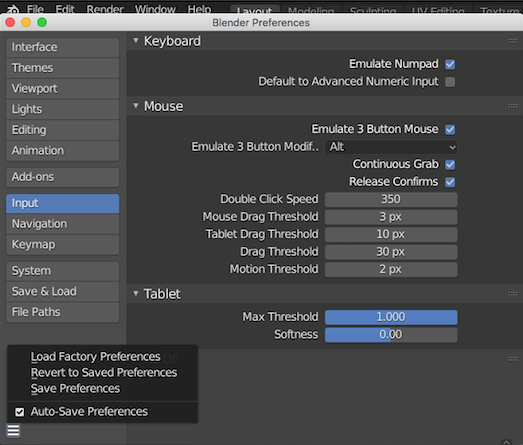Disable the Emulate Numpad checkbox
Image resolution: width=523 pixels, height=445 pixels.
(450, 64)
